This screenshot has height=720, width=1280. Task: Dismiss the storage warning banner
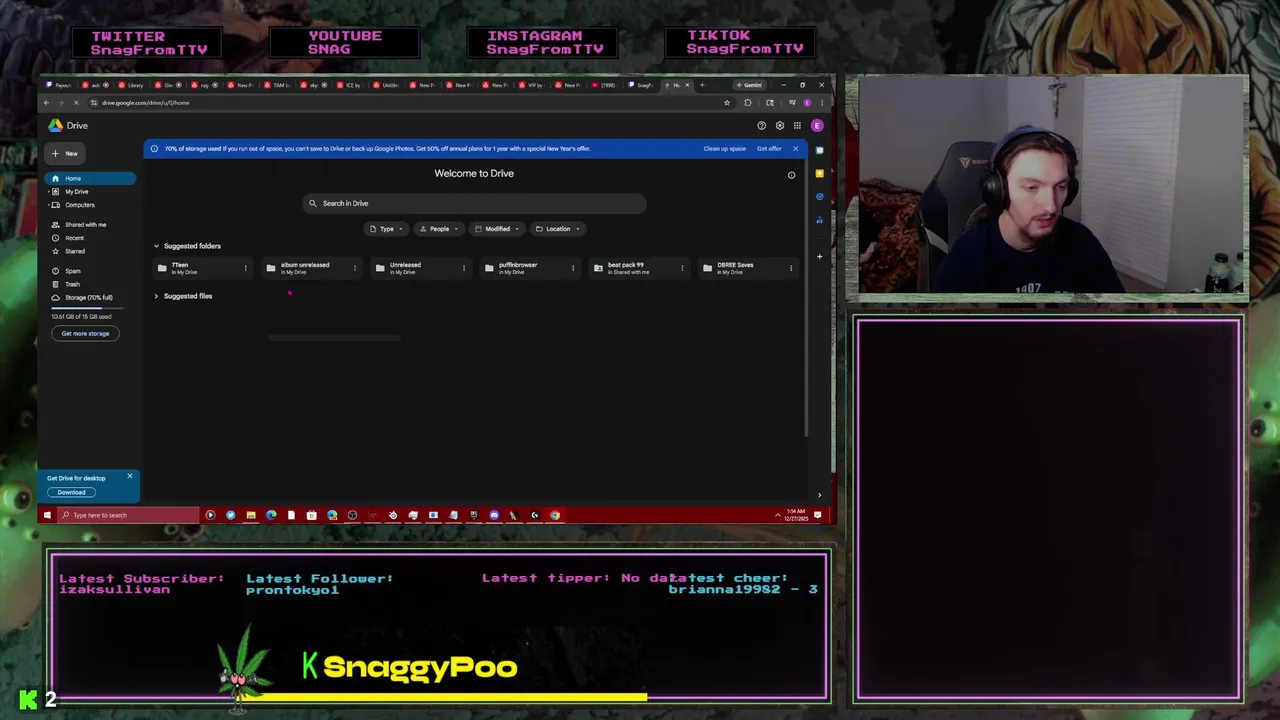[x=795, y=149]
